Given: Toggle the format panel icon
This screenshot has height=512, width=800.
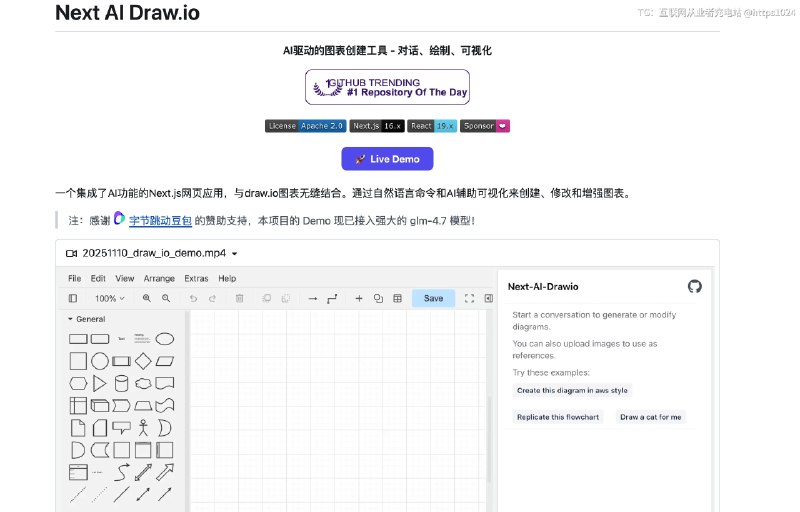Looking at the screenshot, I should (x=488, y=298).
